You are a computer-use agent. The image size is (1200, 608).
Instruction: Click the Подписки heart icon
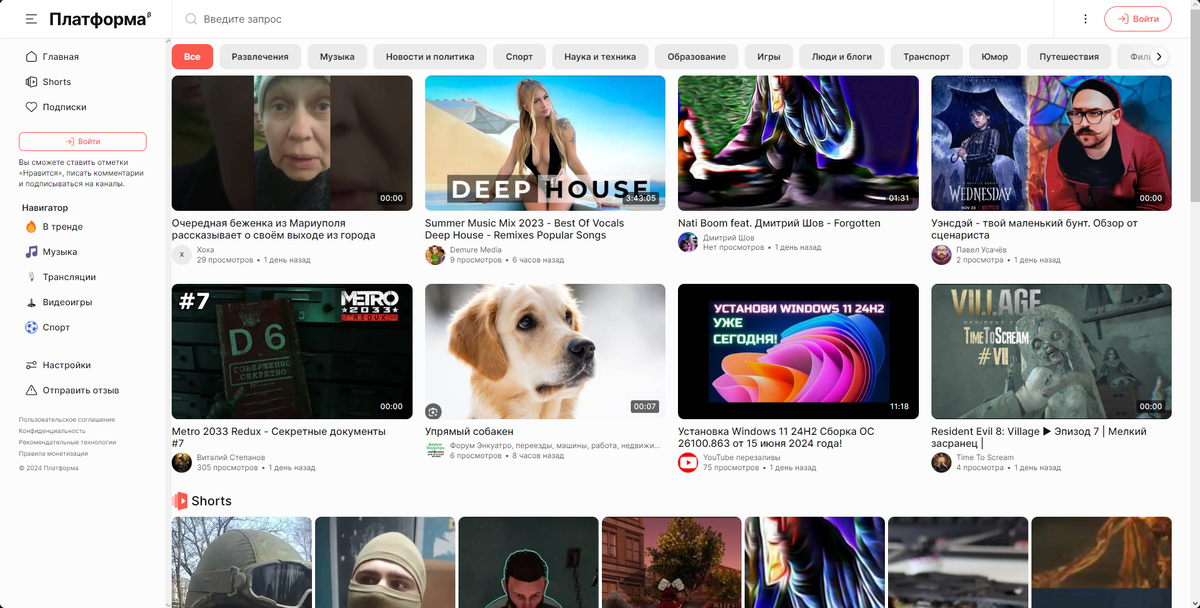coord(32,107)
